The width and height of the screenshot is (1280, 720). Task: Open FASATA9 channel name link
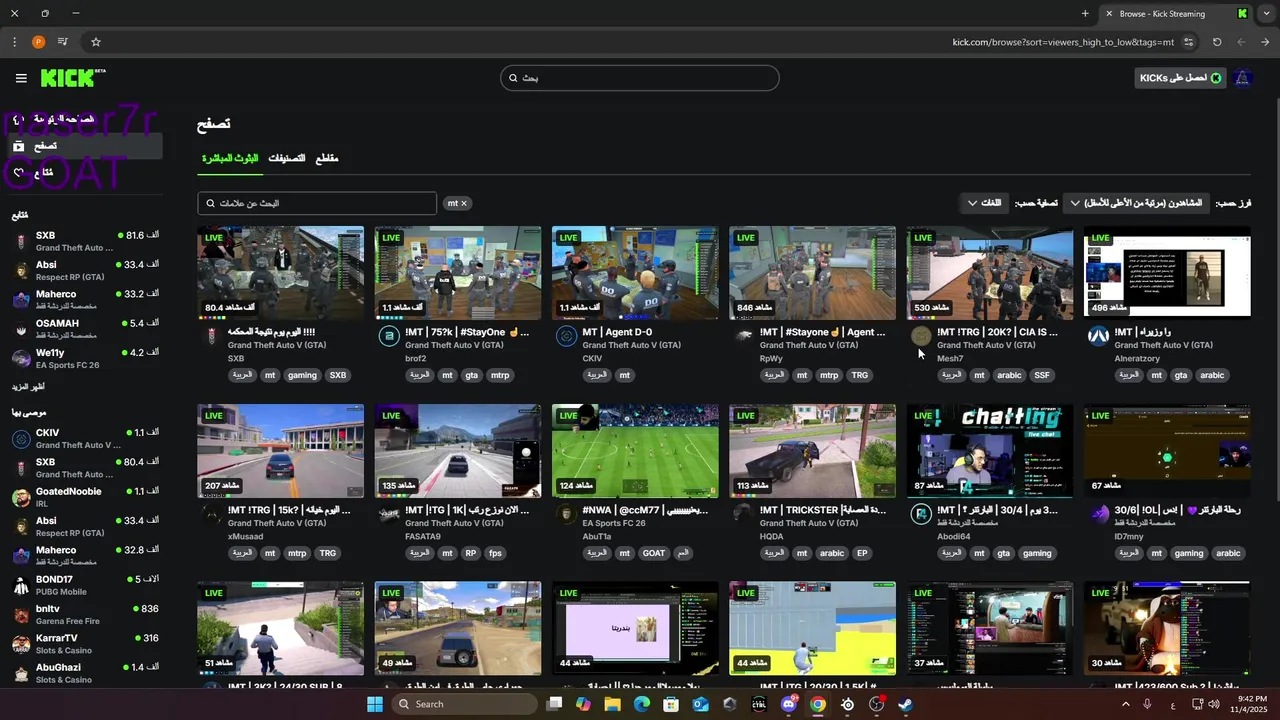423,536
